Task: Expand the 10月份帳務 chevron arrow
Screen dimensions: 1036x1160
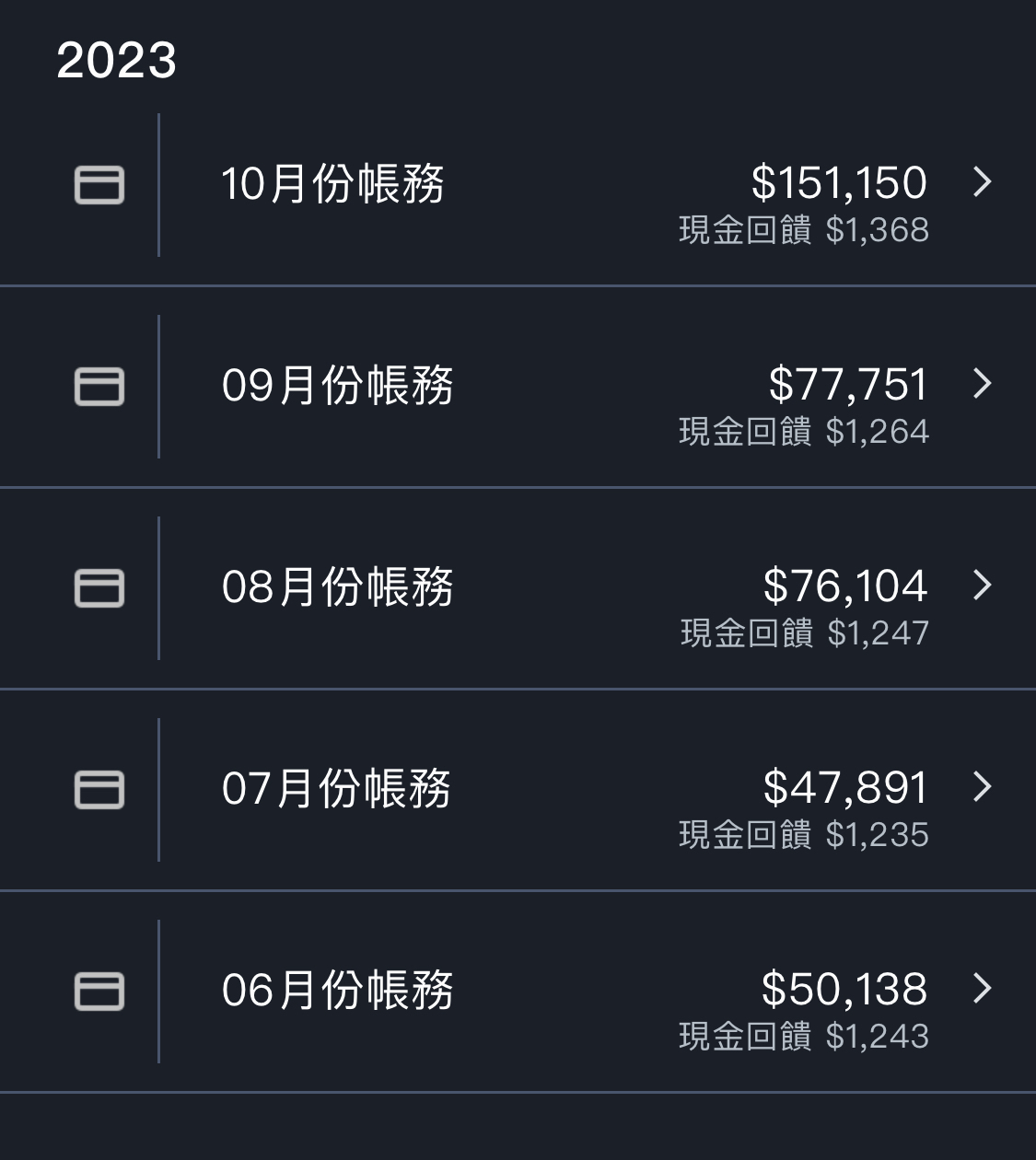Action: pyautogui.click(x=983, y=181)
